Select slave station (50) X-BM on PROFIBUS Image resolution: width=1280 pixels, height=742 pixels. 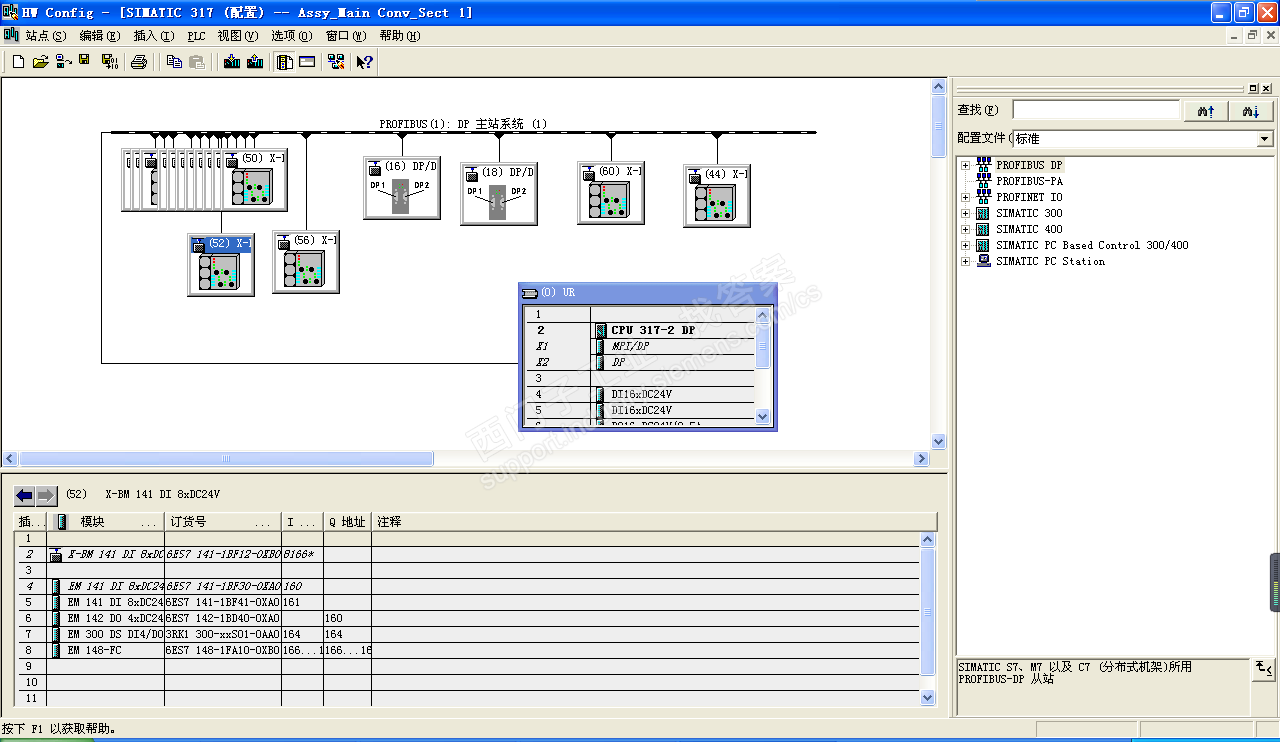254,181
